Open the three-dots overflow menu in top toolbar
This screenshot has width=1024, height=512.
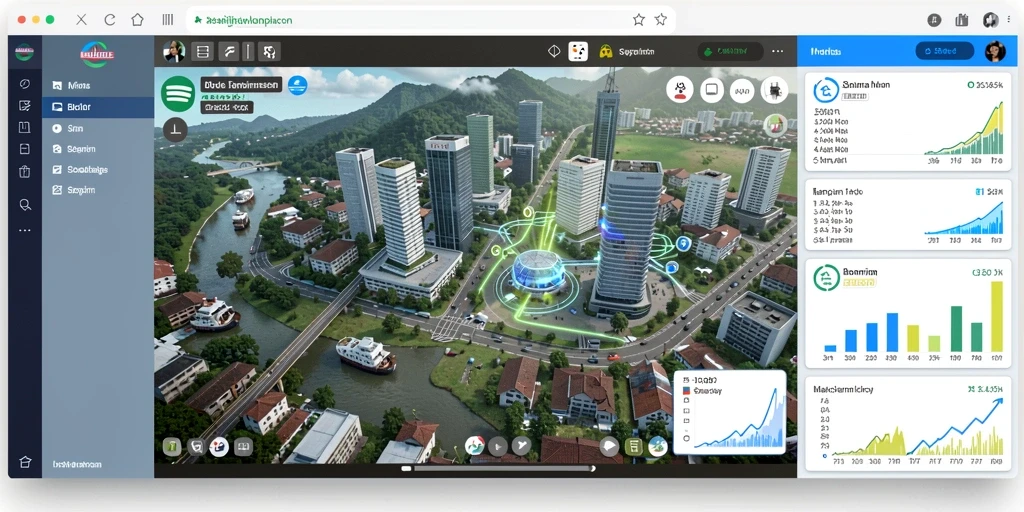pos(777,51)
